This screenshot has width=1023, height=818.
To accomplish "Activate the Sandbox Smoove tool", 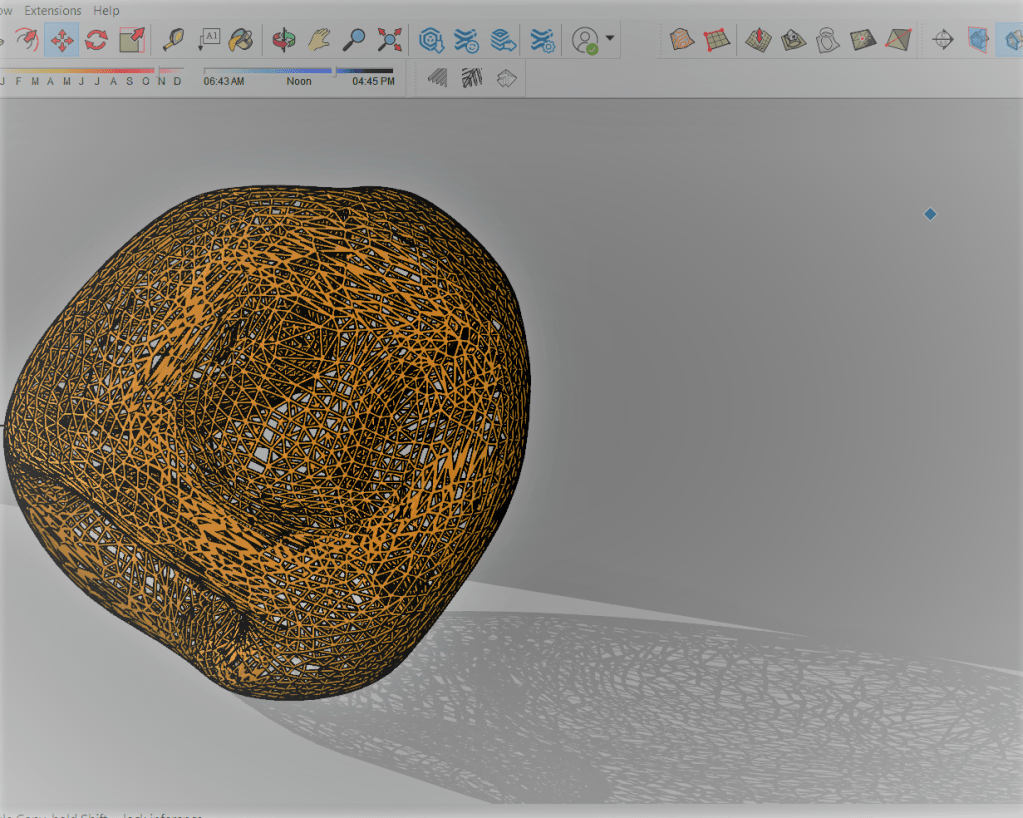I will (x=758, y=40).
